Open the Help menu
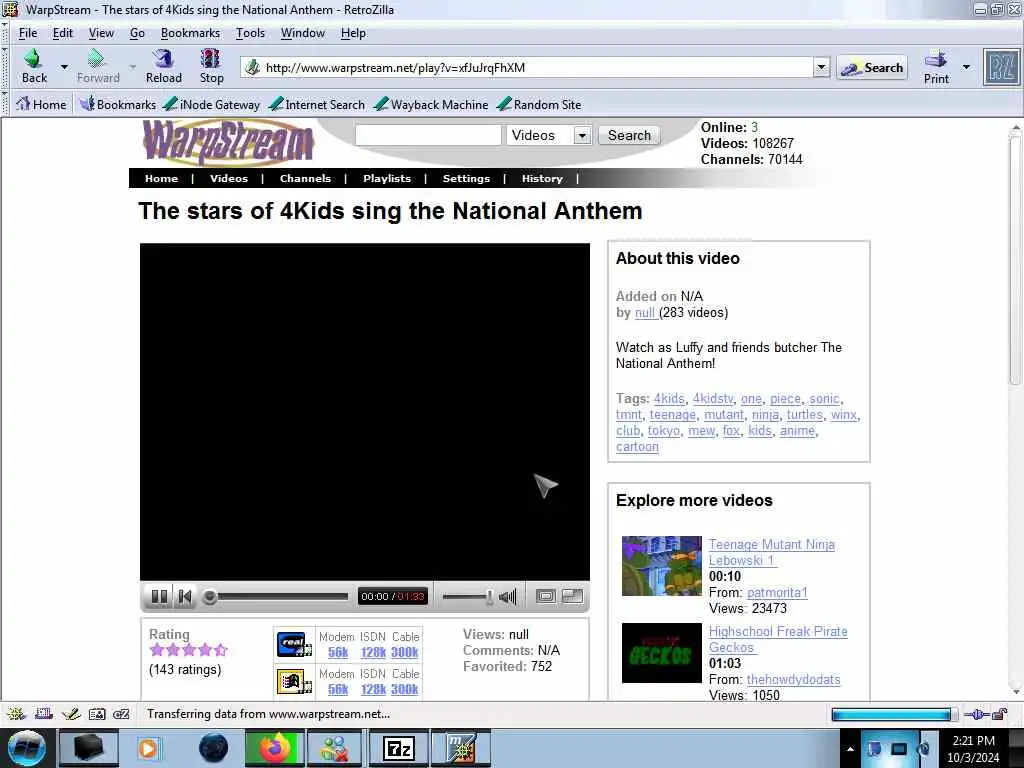The width and height of the screenshot is (1024, 768). 353,33
